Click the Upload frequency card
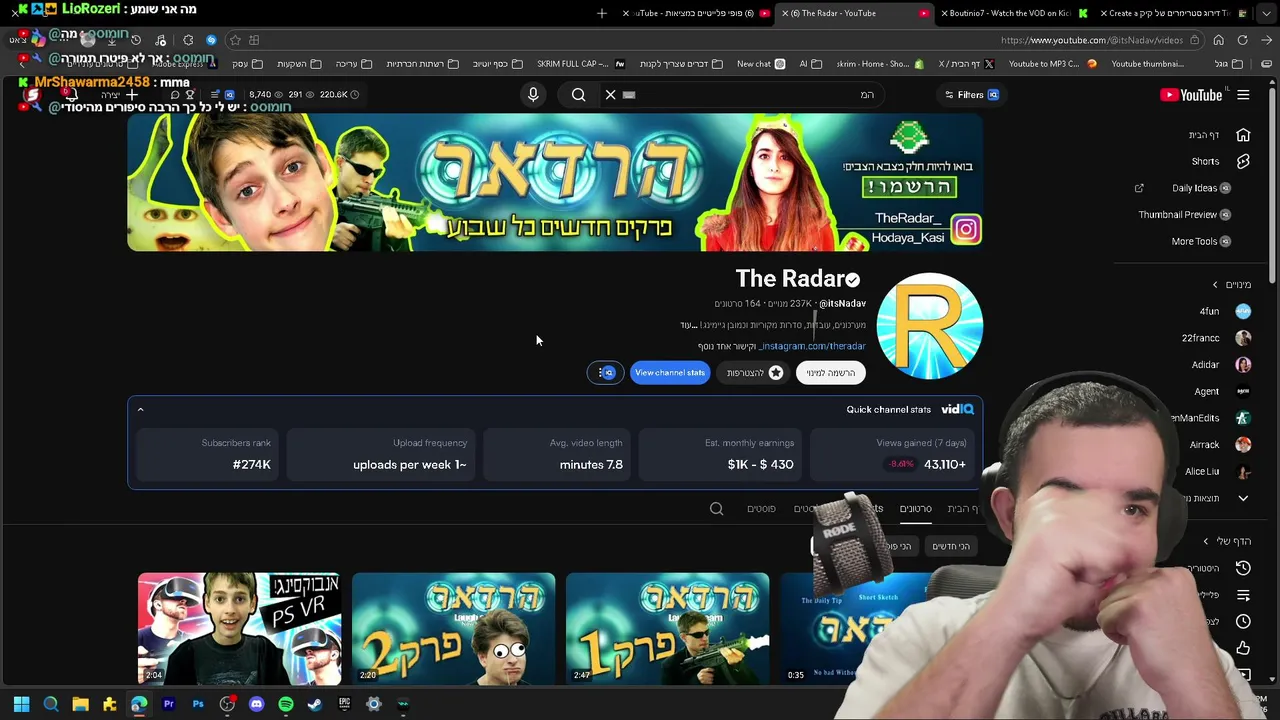1280x720 pixels. click(x=381, y=454)
